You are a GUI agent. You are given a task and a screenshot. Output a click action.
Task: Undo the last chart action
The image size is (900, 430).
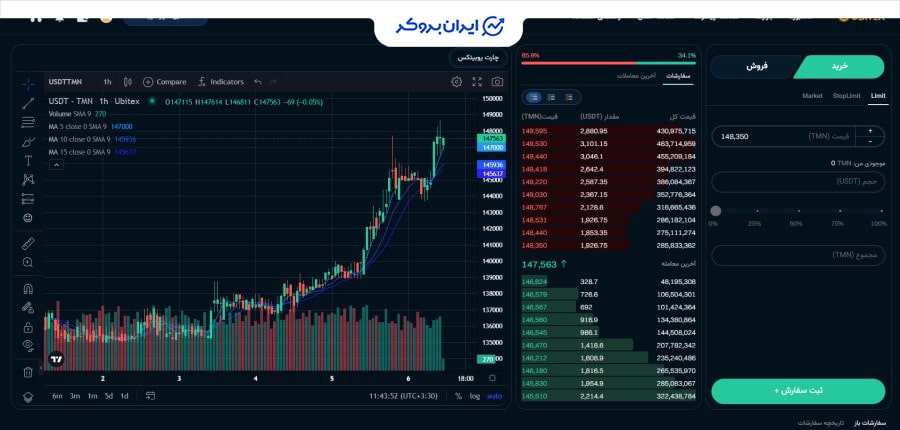258,82
